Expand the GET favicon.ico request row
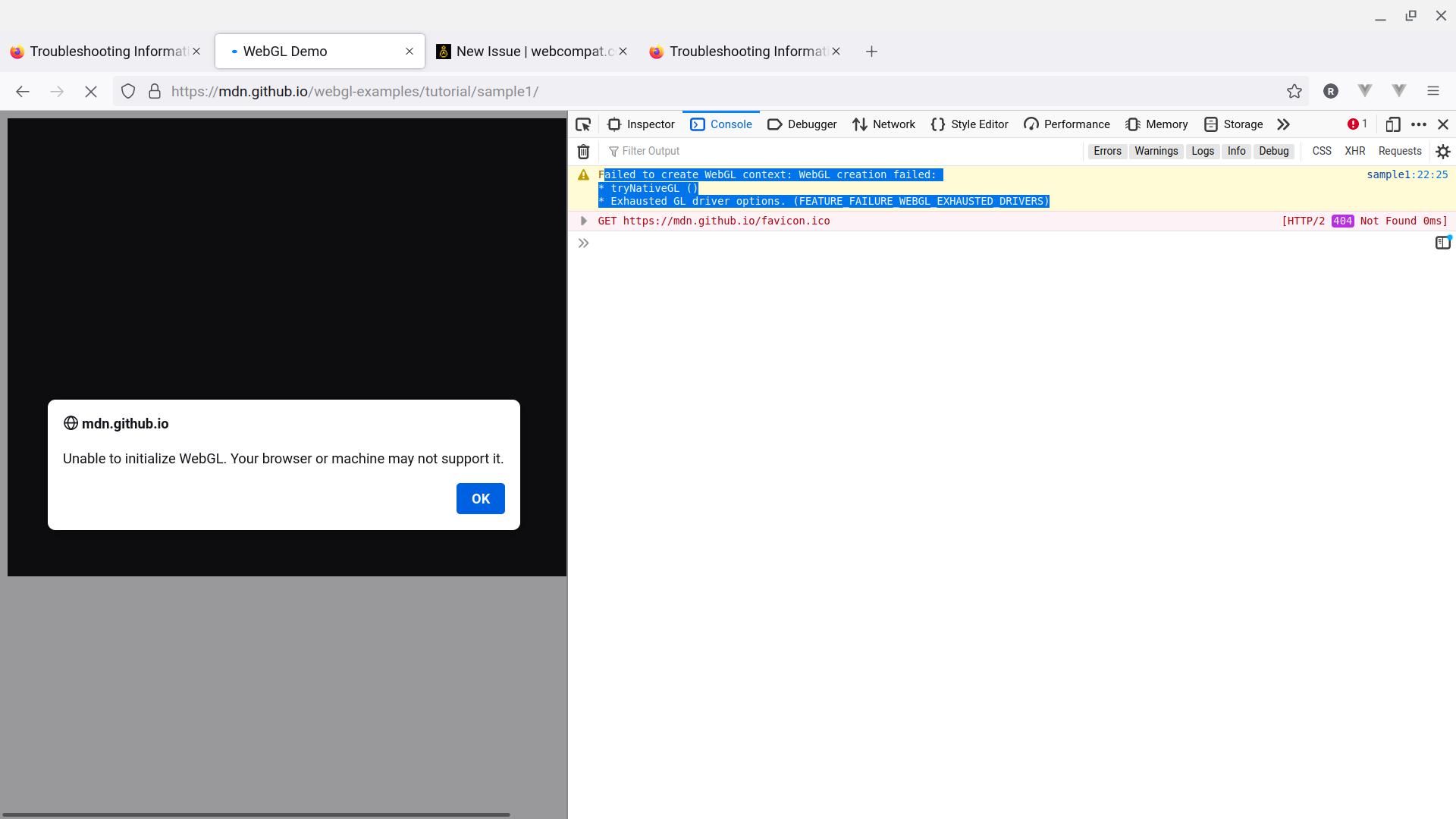 [x=583, y=221]
